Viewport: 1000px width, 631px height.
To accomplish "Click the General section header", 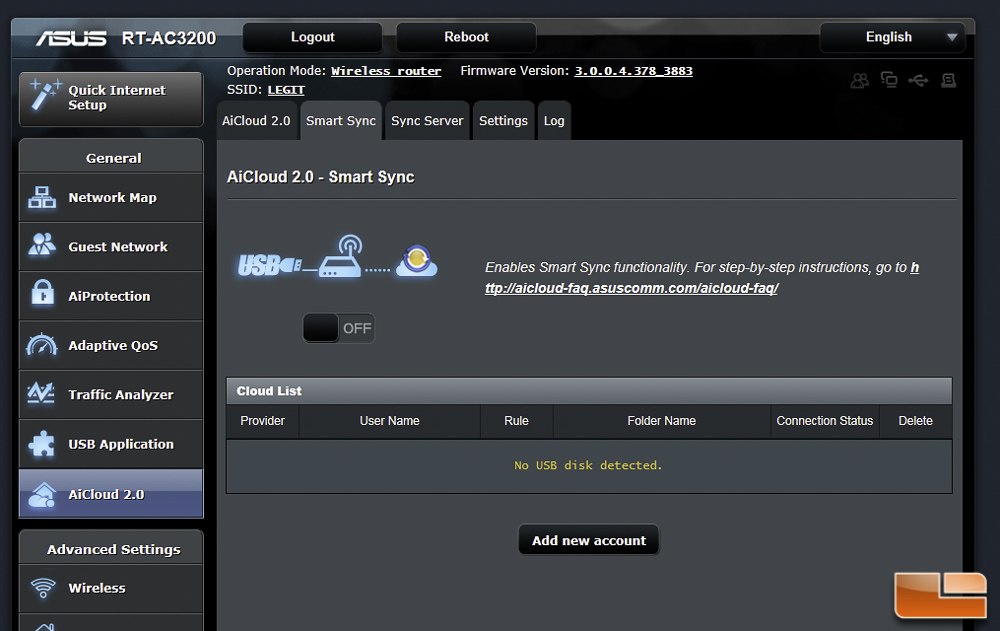I will click(114, 158).
